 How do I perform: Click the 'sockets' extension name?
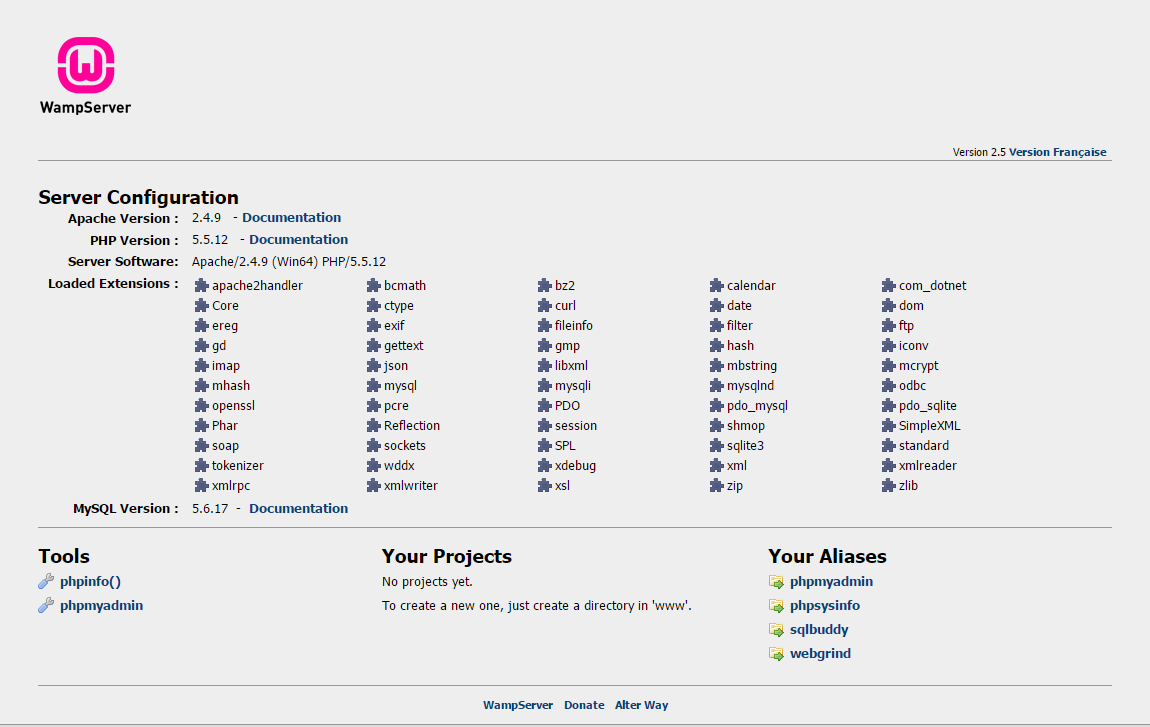click(x=405, y=446)
